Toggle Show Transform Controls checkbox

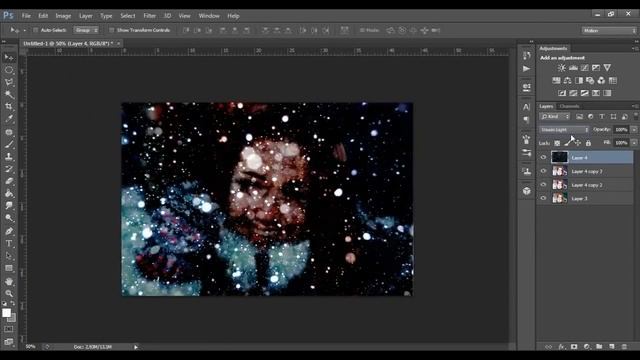pos(111,30)
